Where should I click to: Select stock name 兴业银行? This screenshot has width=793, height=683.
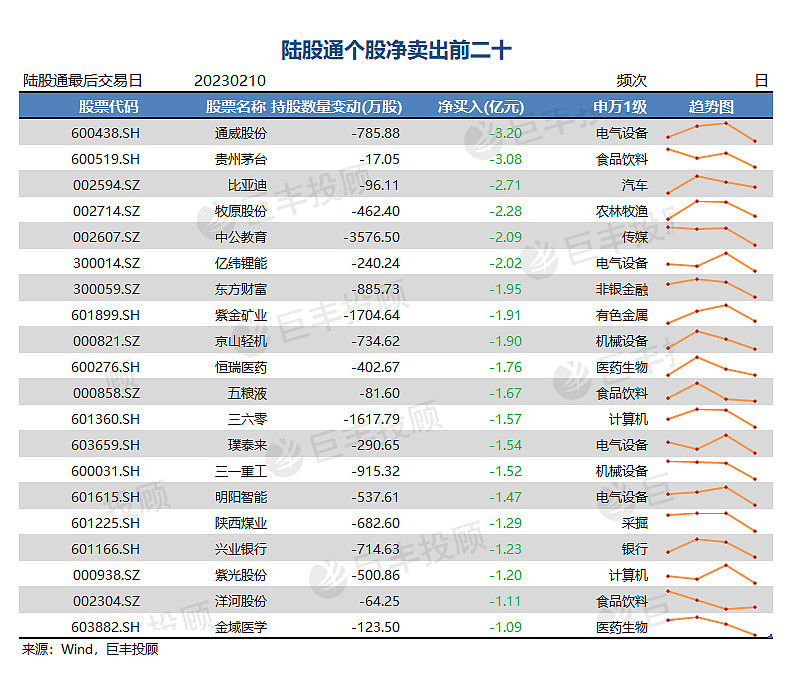[241, 549]
